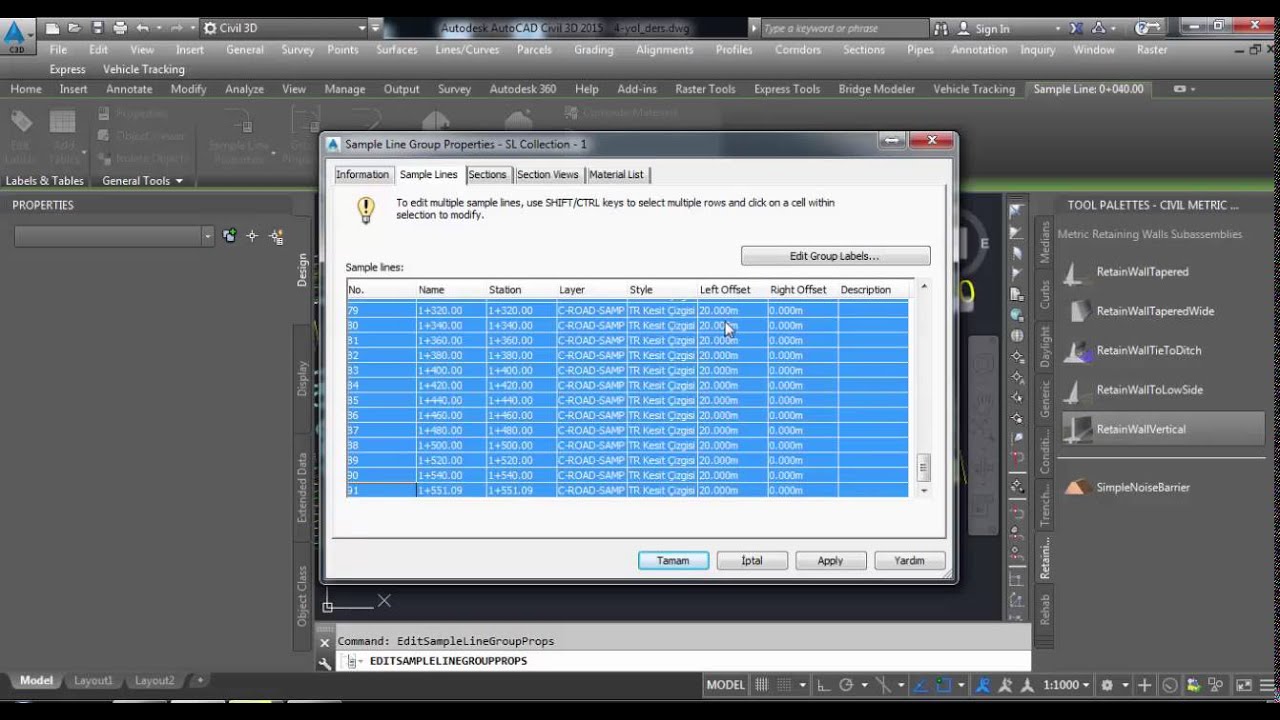Switch to the Information tab in dialog
The image size is (1280, 720).
click(x=362, y=174)
